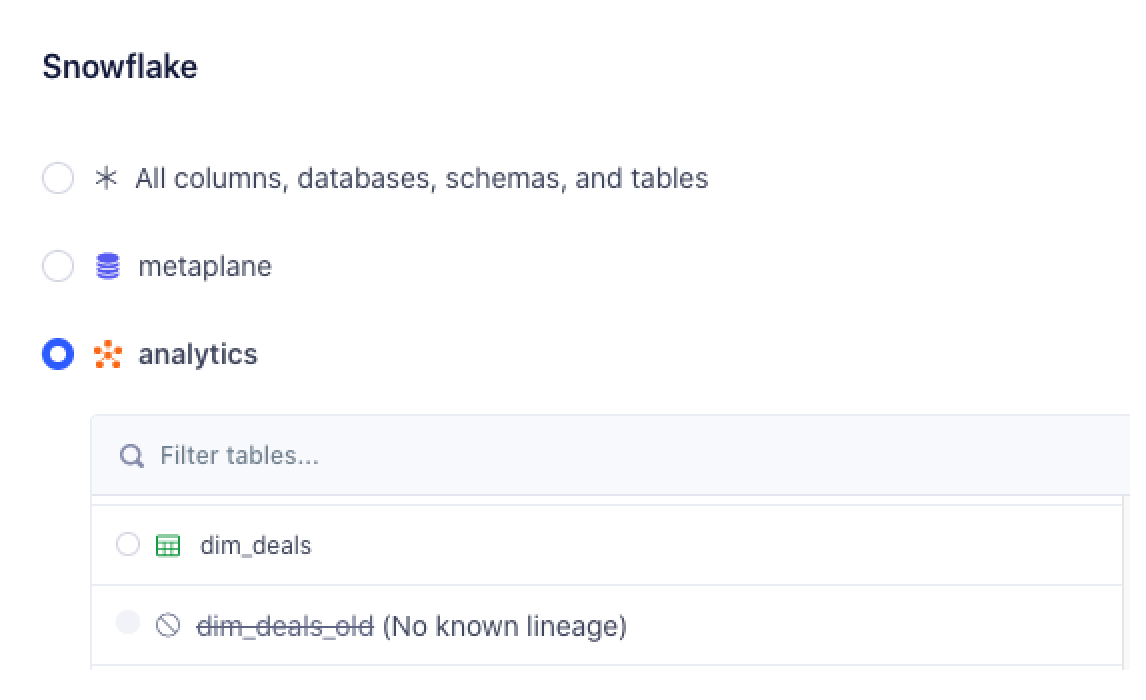Screen dimensions: 1146x700
Task: Choose the metaplane radio button
Action: (58, 267)
